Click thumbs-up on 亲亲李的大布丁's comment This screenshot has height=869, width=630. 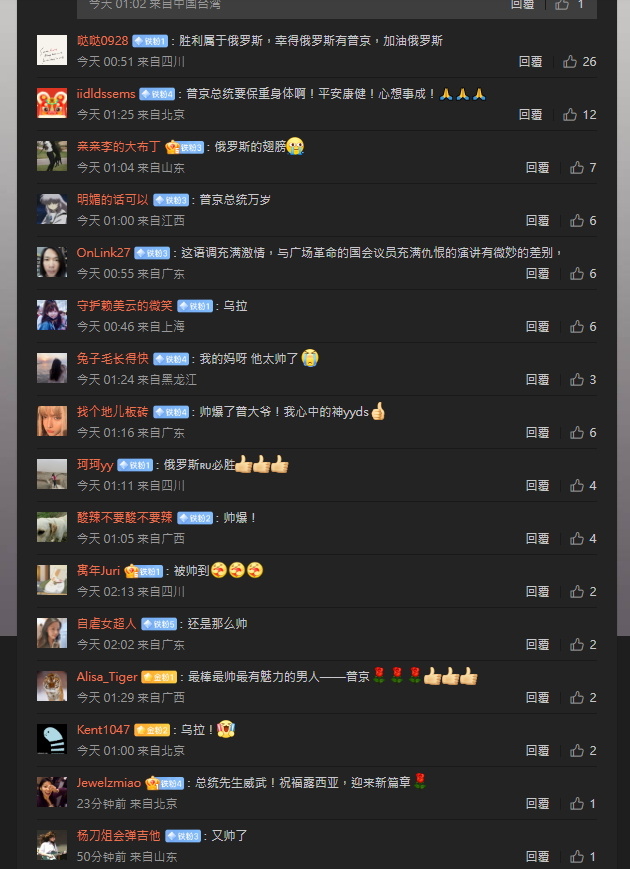(x=577, y=167)
